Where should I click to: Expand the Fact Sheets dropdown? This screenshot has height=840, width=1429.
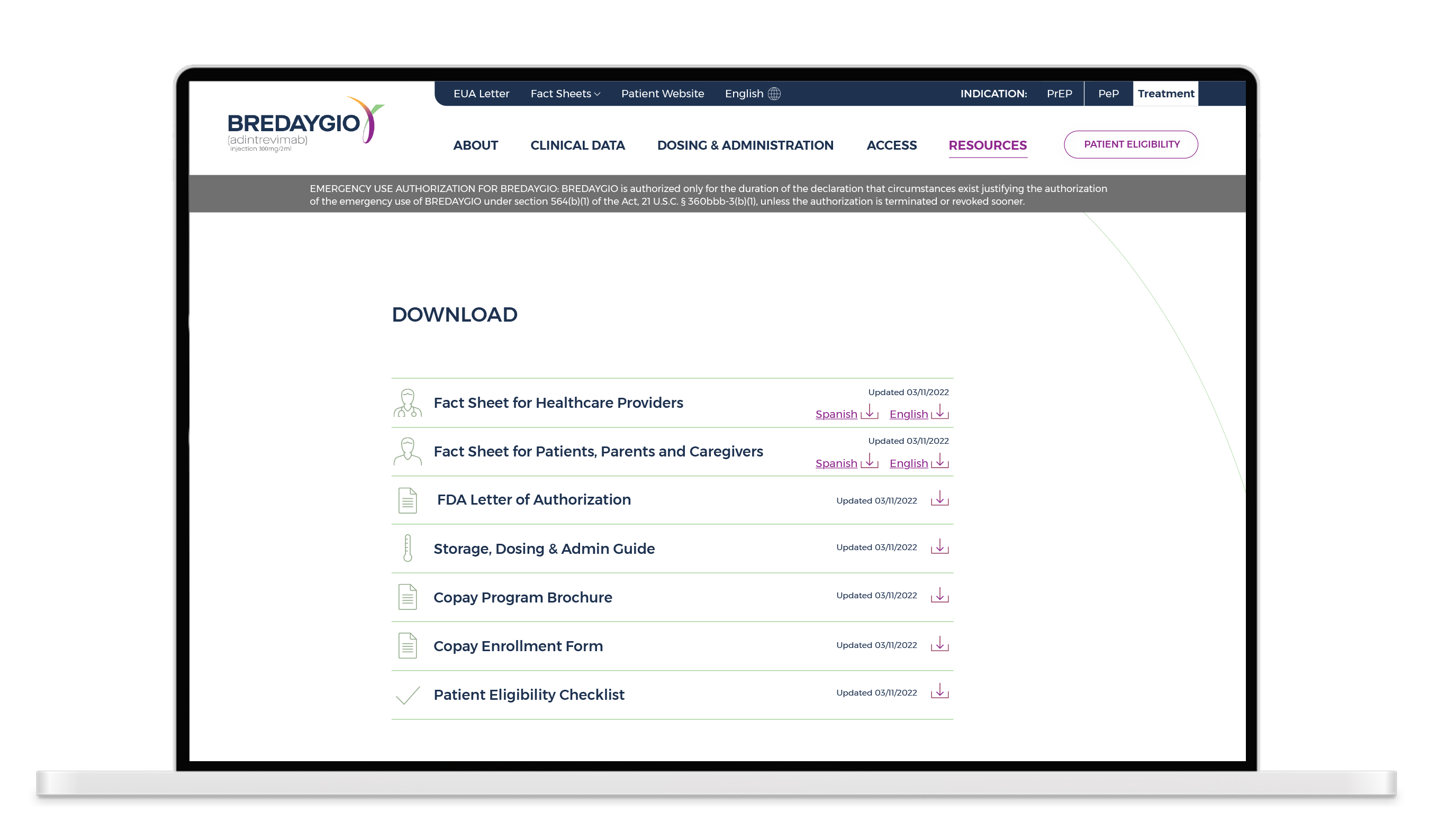click(565, 94)
